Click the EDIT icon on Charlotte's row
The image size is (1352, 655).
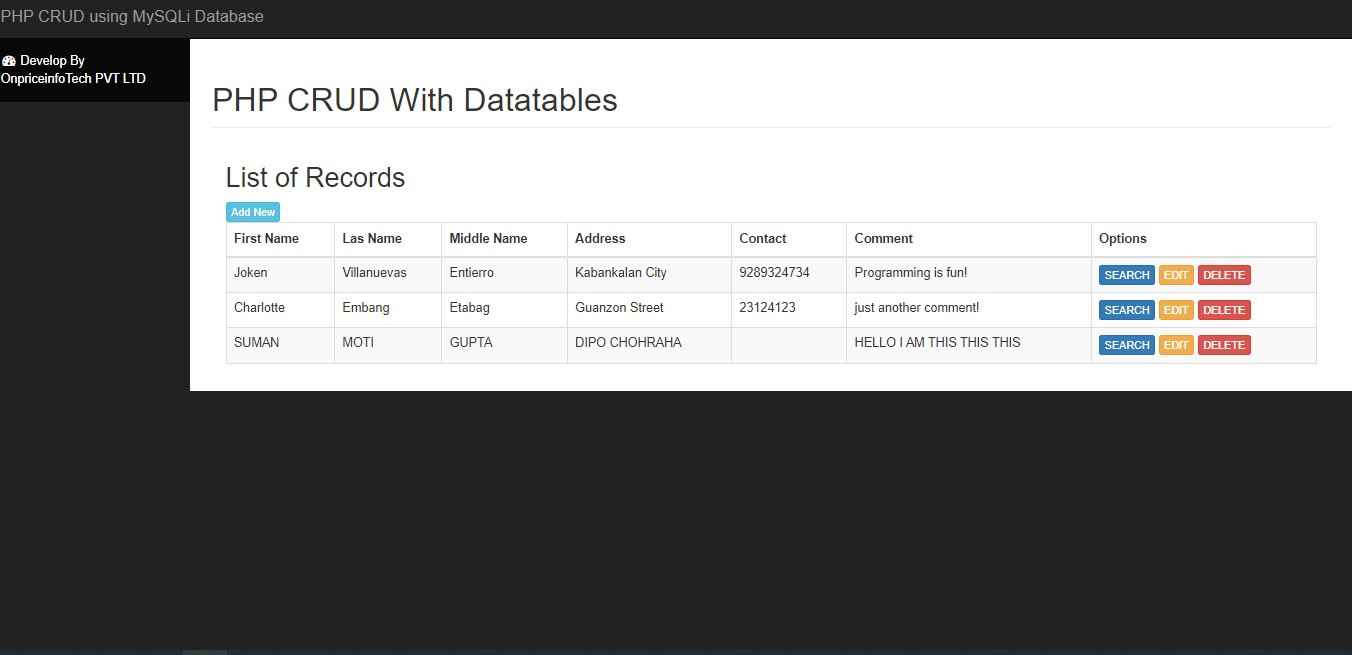(x=1176, y=309)
